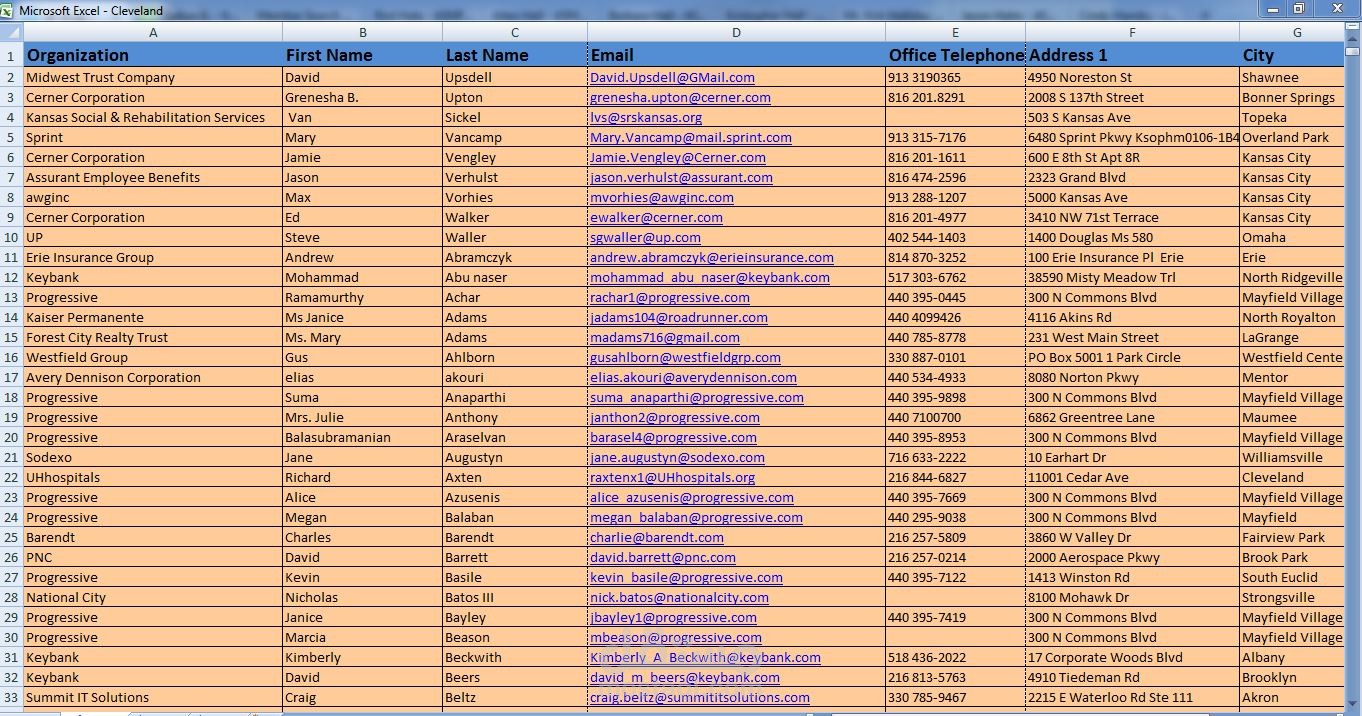Viewport: 1362px width, 716px height.
Task: Open Mary.Vancamp@mail.sprint.com email link
Action: [691, 137]
